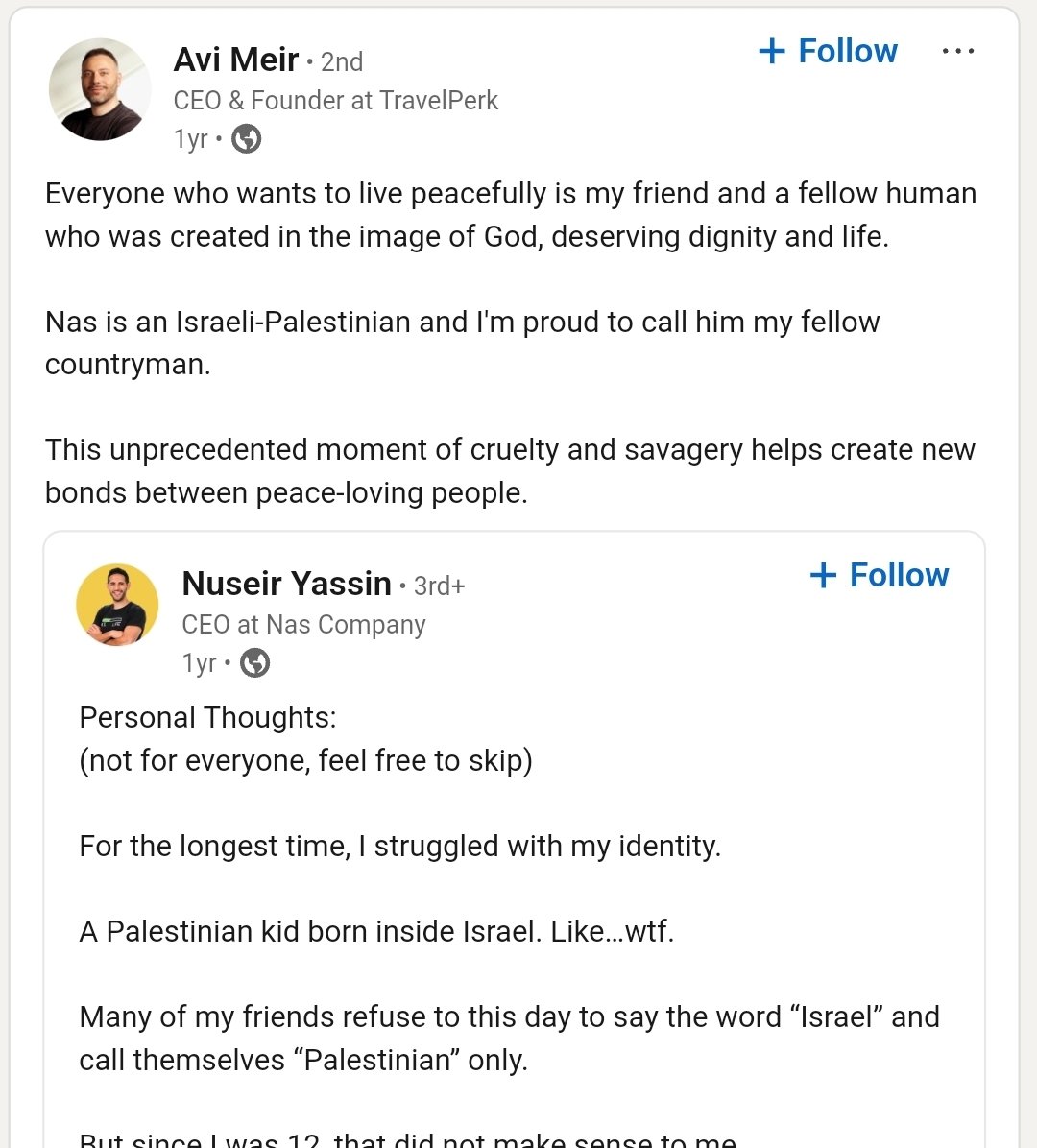The image size is (1037, 1148).
Task: Click the globe icon on Nuseir's shared post
Action: [x=254, y=663]
